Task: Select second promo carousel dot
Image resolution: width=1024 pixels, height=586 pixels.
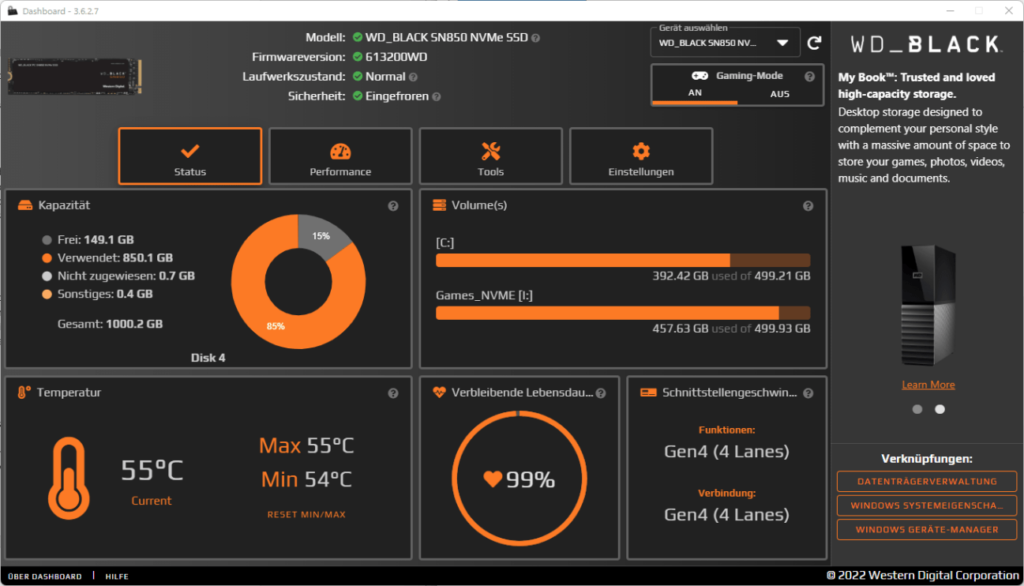Action: (x=940, y=410)
